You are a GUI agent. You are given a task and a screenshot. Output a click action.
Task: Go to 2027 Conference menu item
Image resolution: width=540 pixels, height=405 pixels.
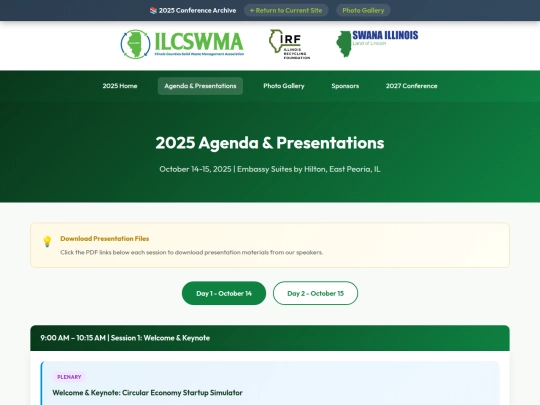pyautogui.click(x=412, y=86)
